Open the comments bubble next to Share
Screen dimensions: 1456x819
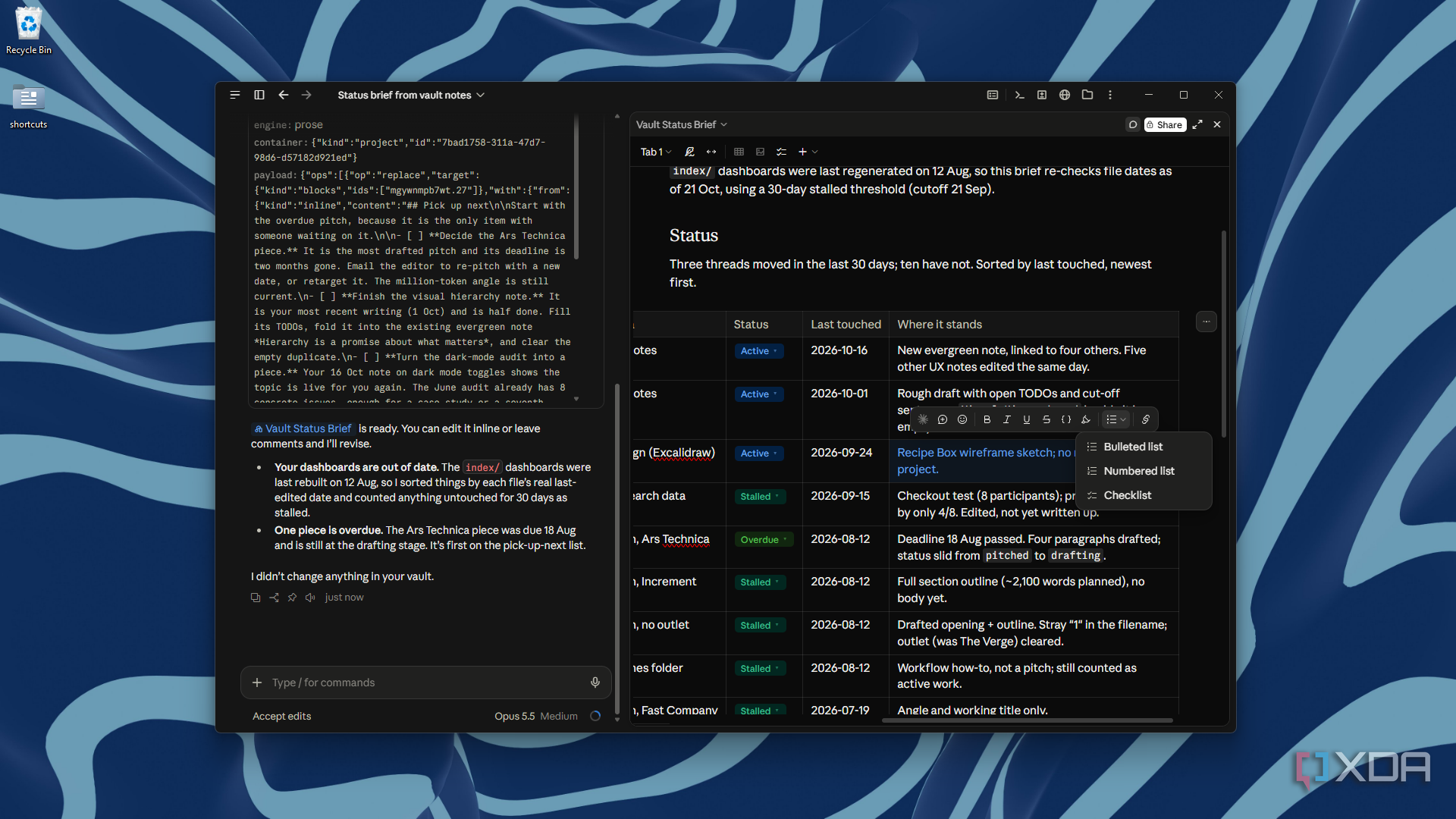pos(1132,124)
